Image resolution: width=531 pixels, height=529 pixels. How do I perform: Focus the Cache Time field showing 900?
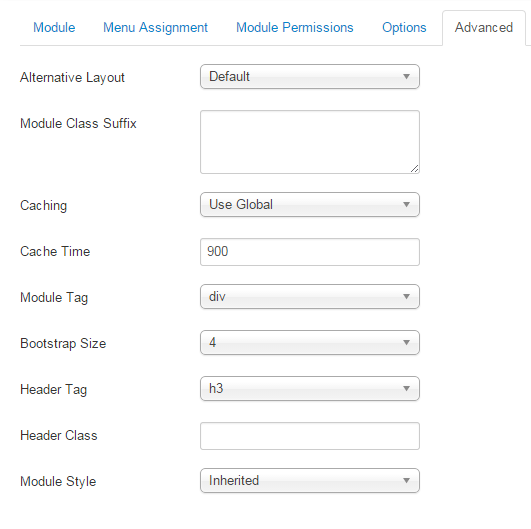310,252
